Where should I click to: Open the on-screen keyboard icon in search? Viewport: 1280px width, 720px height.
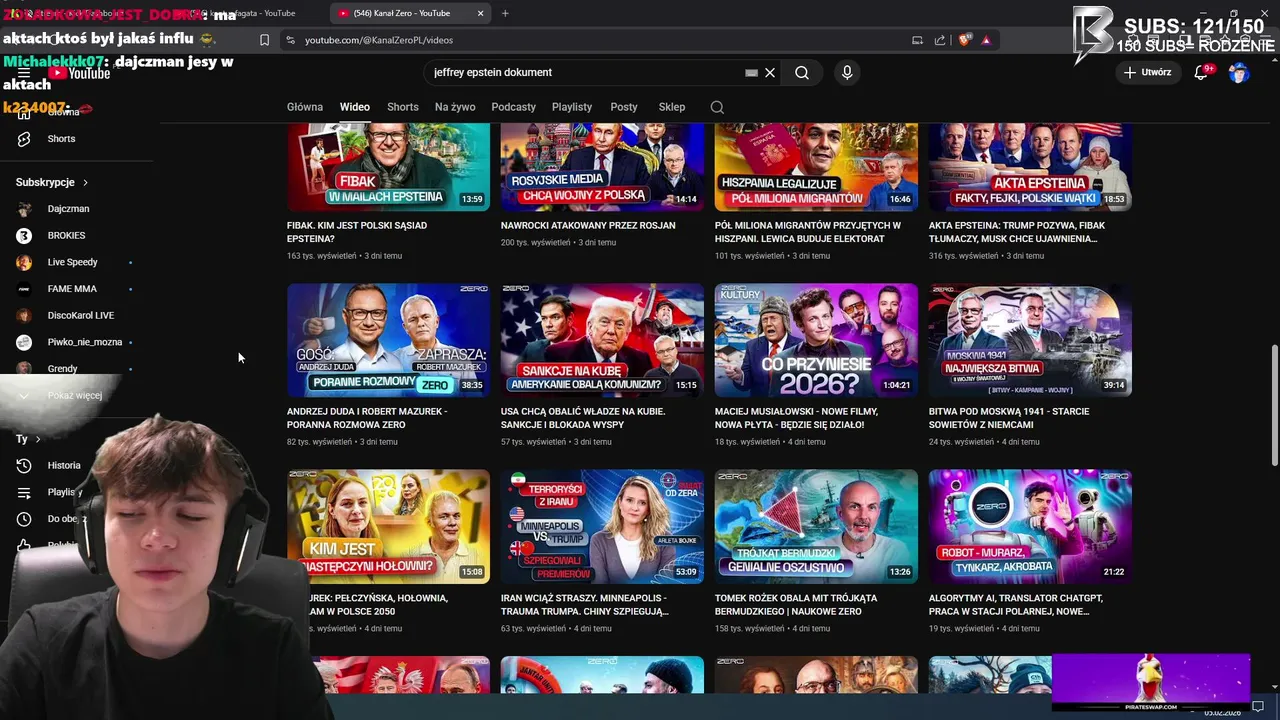coord(751,72)
